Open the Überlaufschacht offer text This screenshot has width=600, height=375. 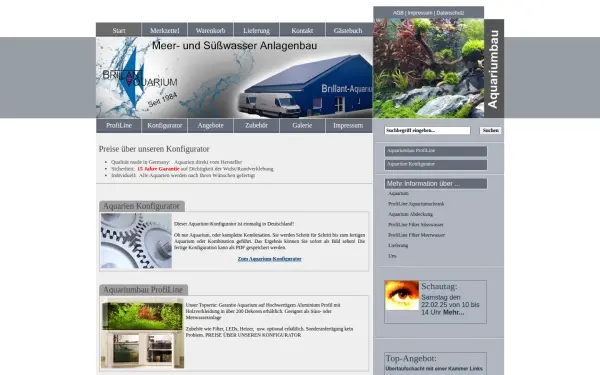434,368
